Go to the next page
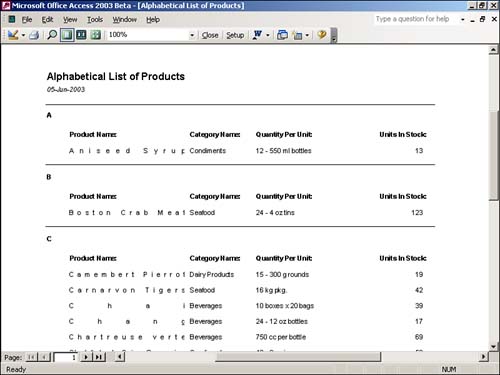500x375 pixels. pyautogui.click(x=86, y=357)
